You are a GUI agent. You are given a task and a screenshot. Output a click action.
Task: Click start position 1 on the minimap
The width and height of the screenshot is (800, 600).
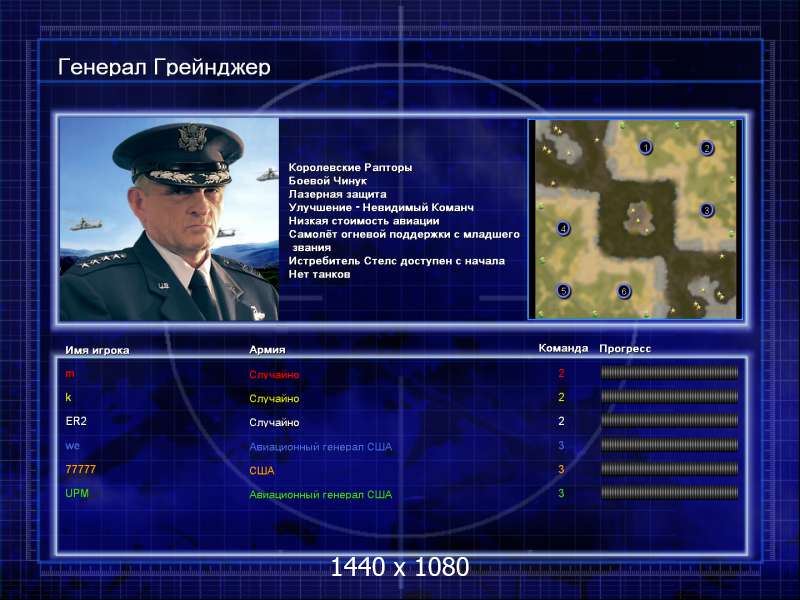click(645, 147)
